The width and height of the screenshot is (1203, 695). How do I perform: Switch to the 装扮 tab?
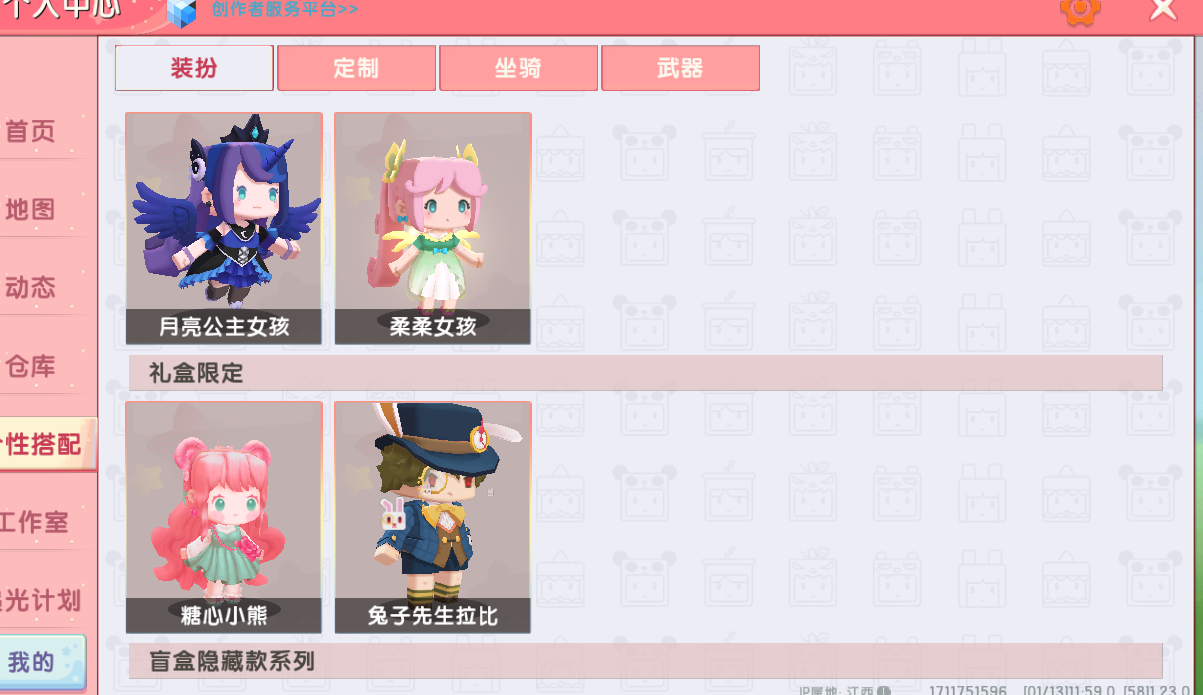194,68
